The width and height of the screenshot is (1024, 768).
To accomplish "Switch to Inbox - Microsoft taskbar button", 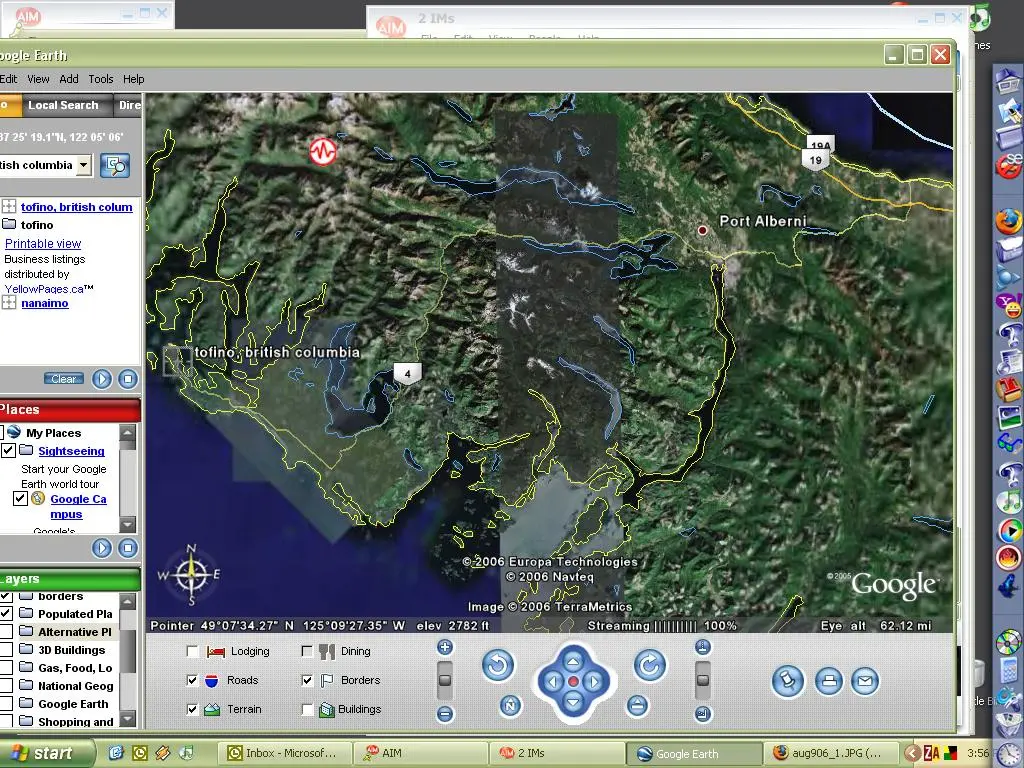I will pos(283,753).
